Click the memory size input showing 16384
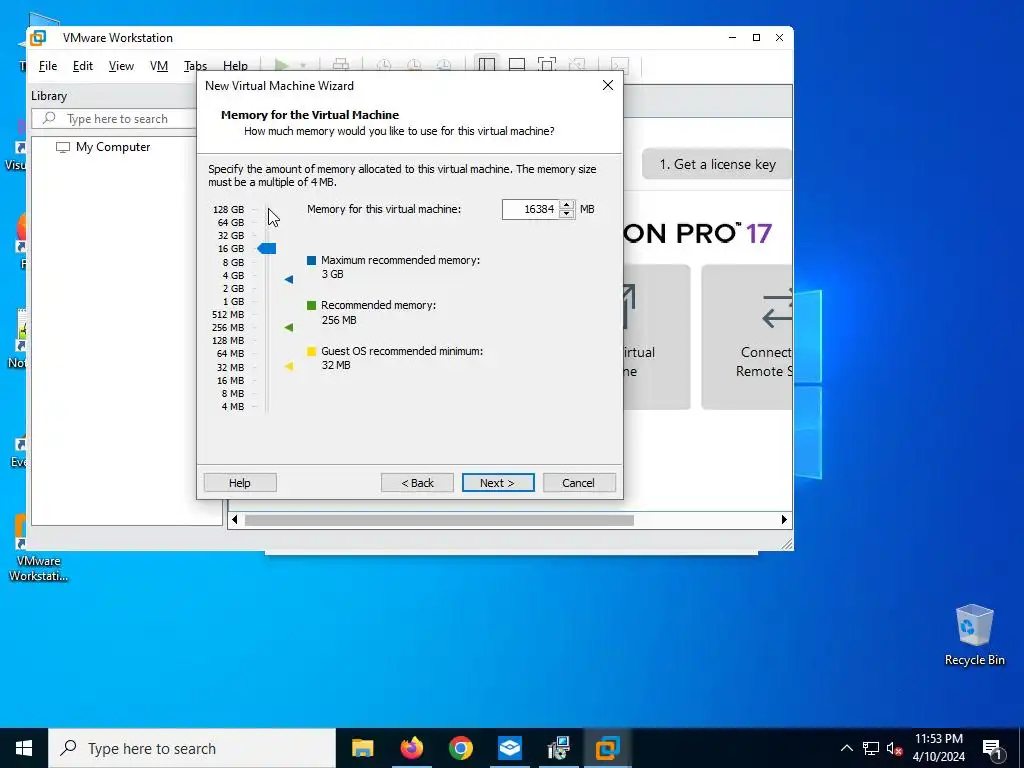The image size is (1024, 768). (x=531, y=209)
